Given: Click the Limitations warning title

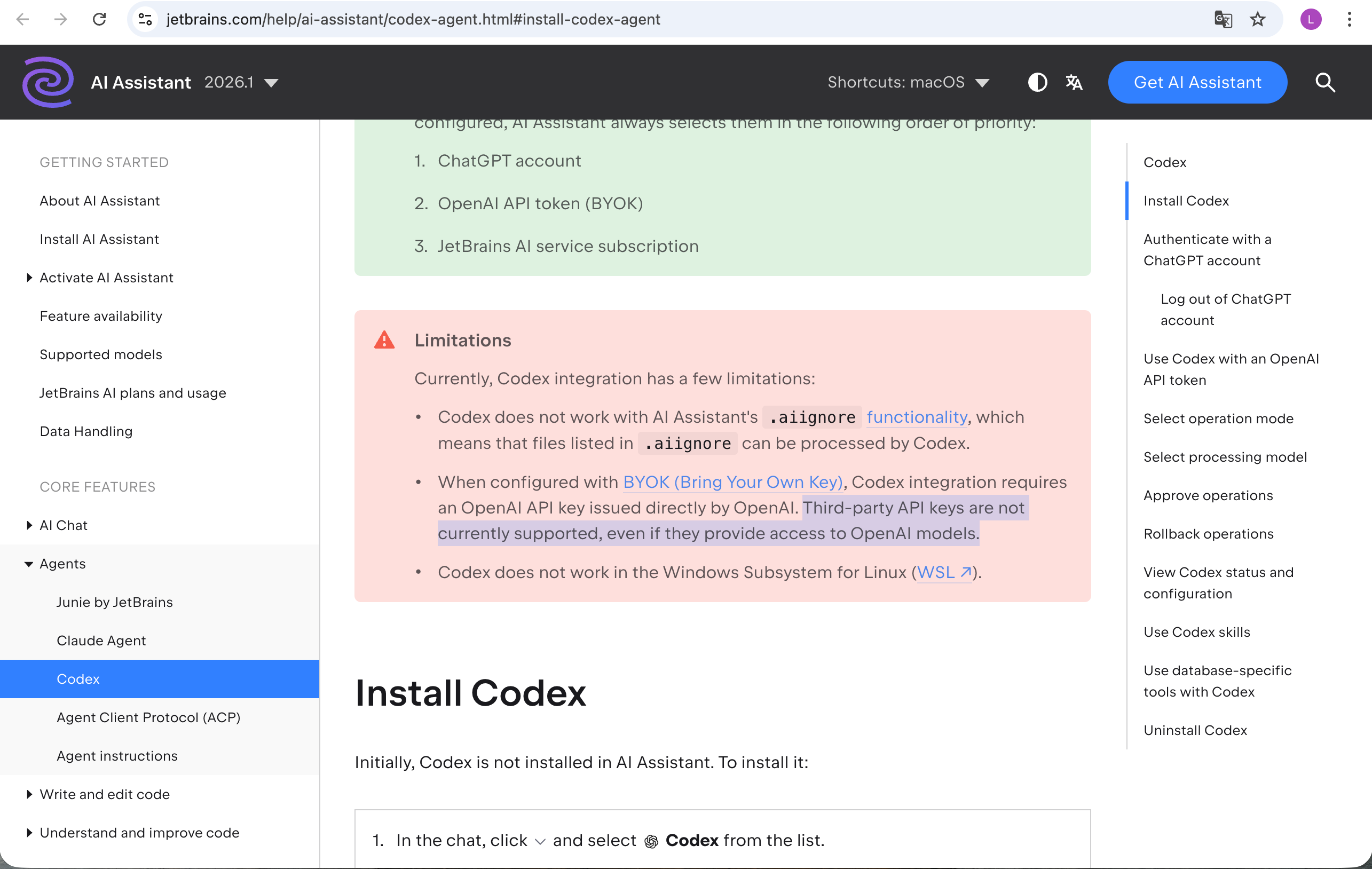Looking at the screenshot, I should point(463,340).
